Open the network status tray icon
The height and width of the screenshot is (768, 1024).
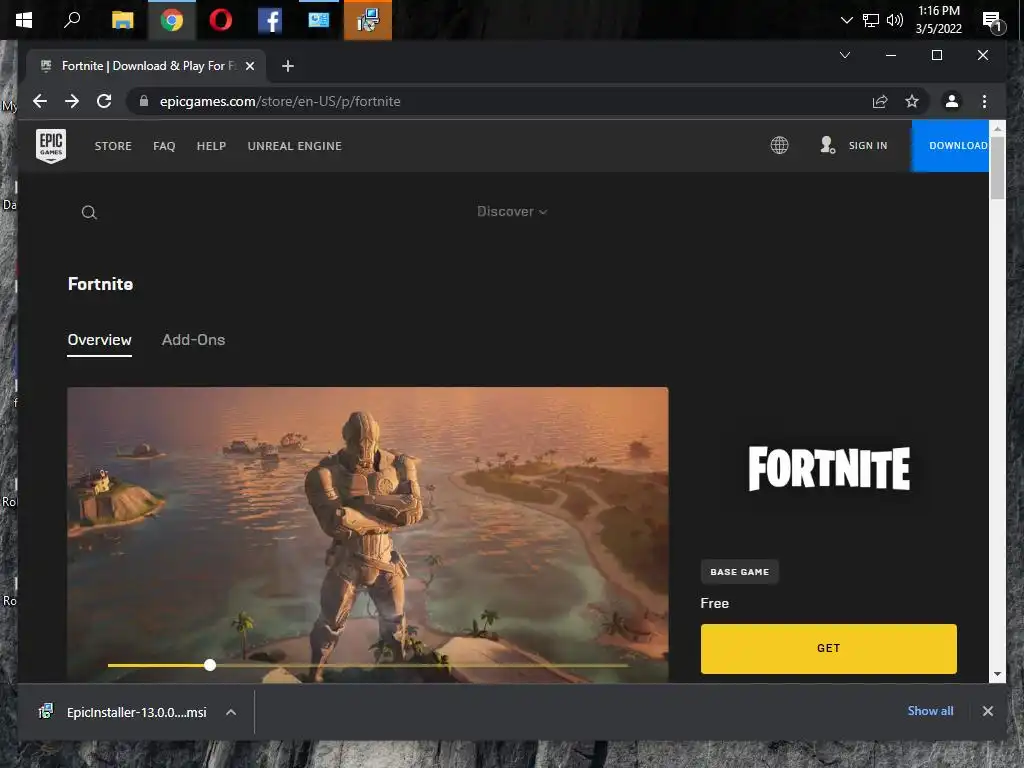click(871, 20)
